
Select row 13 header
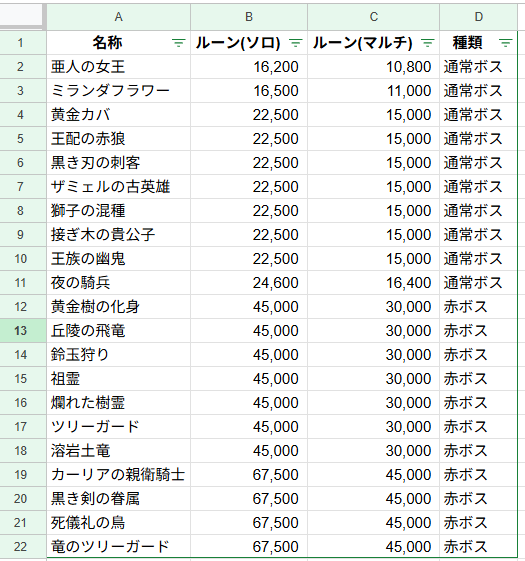[21, 331]
